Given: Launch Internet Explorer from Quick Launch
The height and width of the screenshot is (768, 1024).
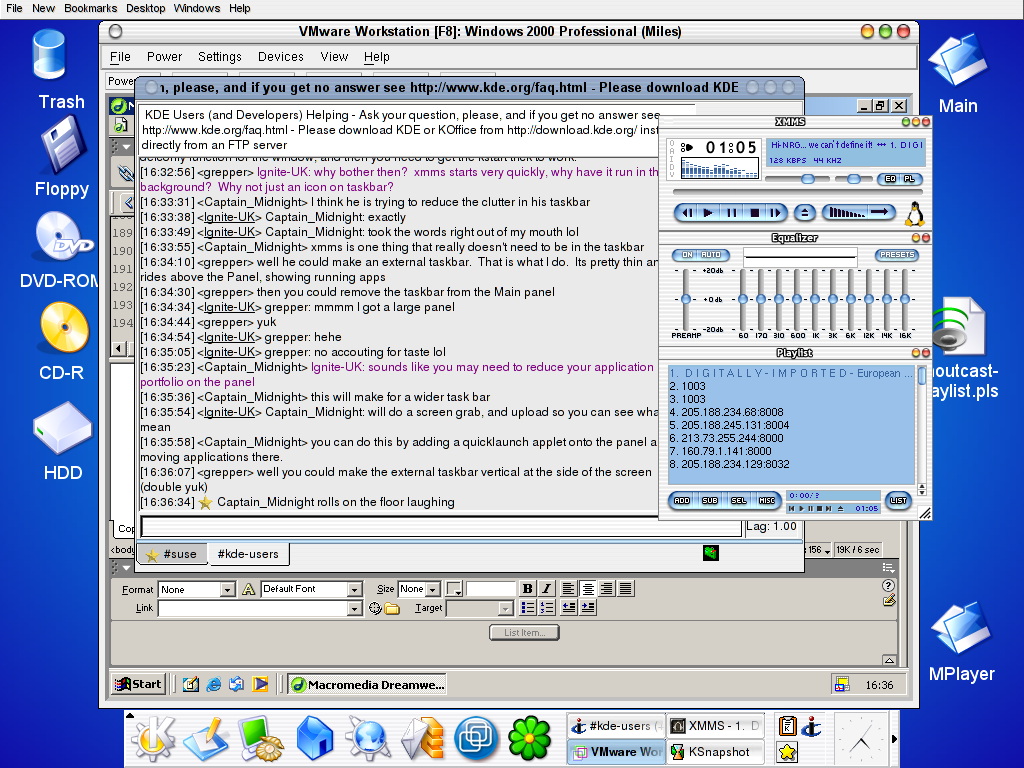Looking at the screenshot, I should (214, 684).
